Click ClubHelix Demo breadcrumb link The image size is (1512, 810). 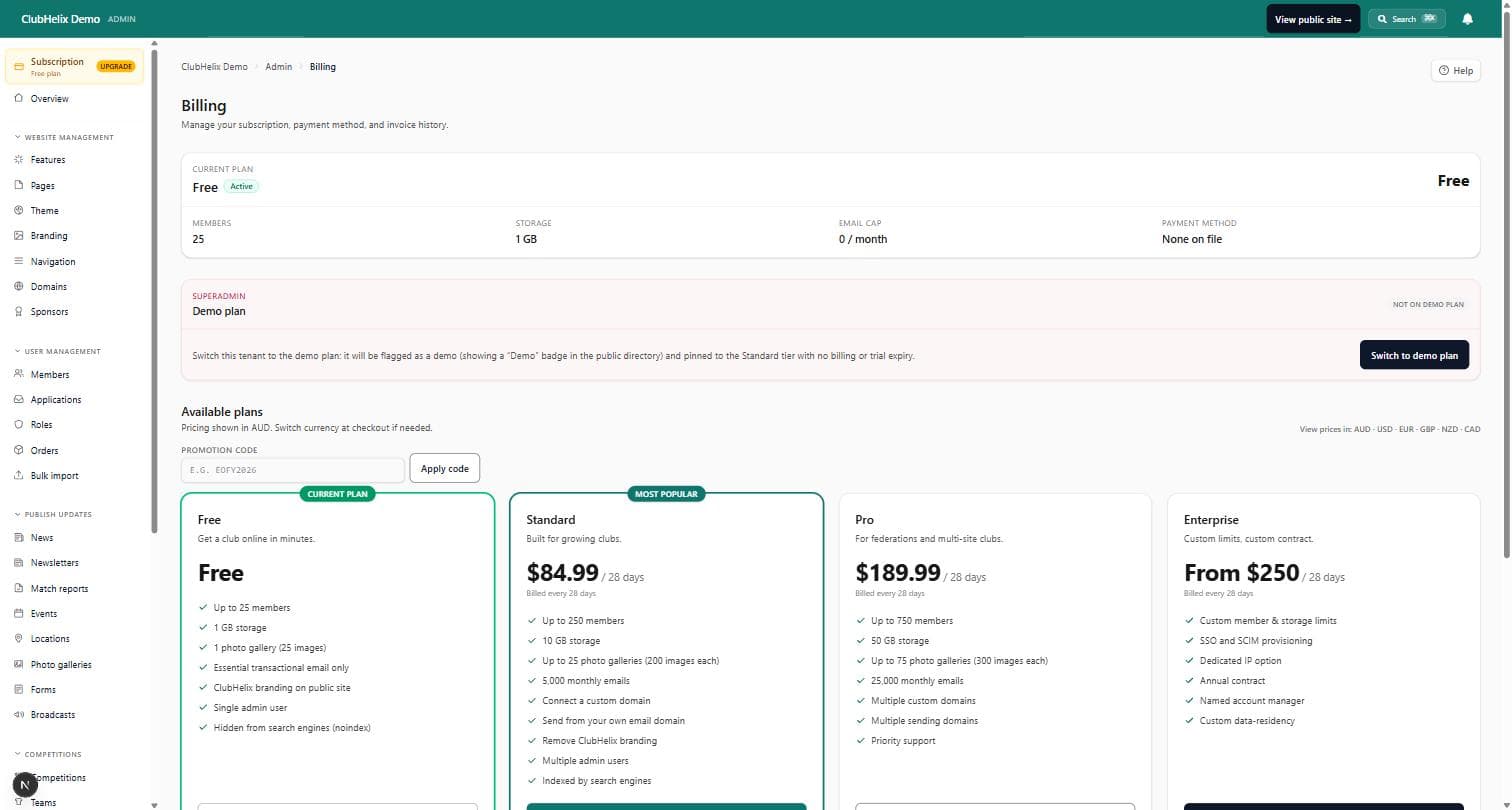(214, 67)
